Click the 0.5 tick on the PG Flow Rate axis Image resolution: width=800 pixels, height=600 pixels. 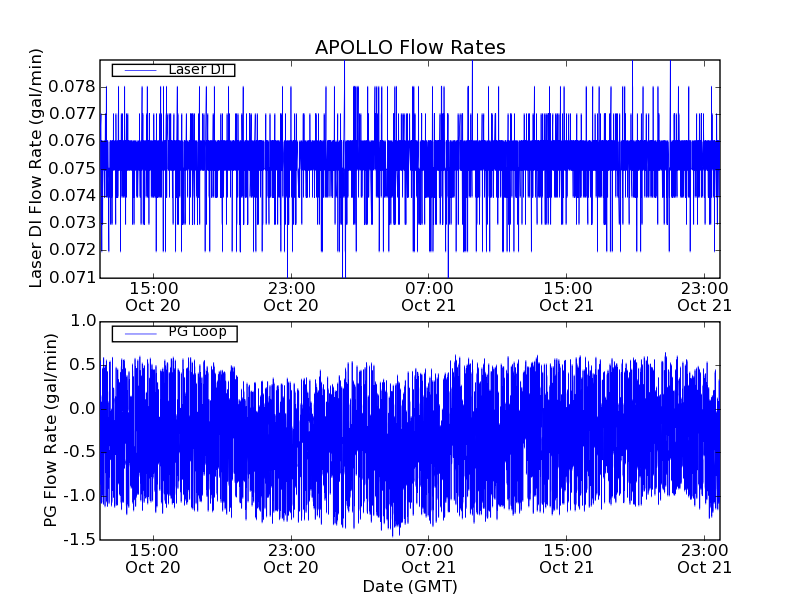coord(83,365)
